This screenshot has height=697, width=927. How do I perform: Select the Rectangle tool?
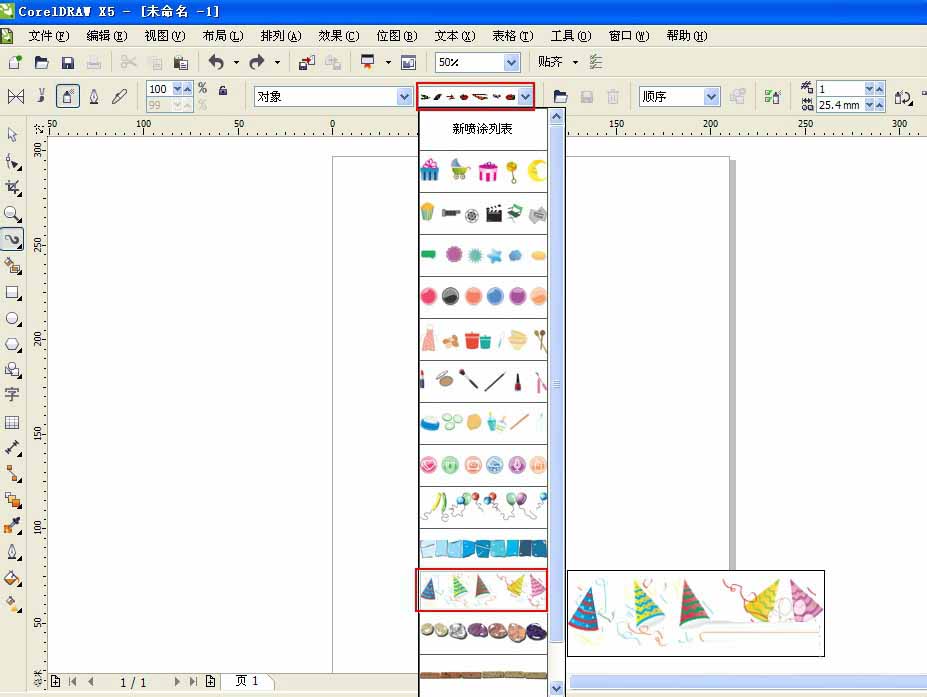pyautogui.click(x=12, y=293)
